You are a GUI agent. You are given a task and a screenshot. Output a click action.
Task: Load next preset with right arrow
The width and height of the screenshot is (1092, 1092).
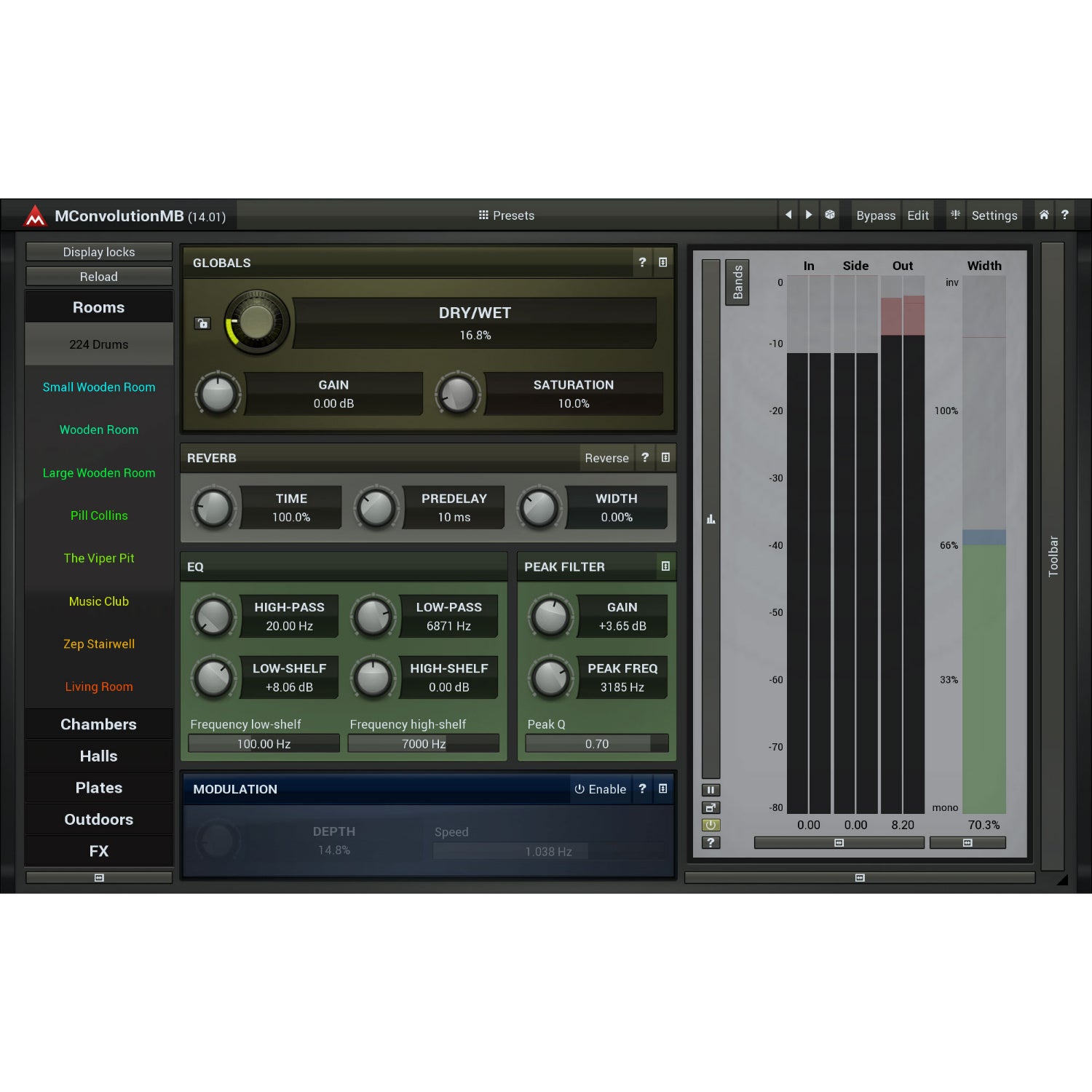[x=809, y=215]
